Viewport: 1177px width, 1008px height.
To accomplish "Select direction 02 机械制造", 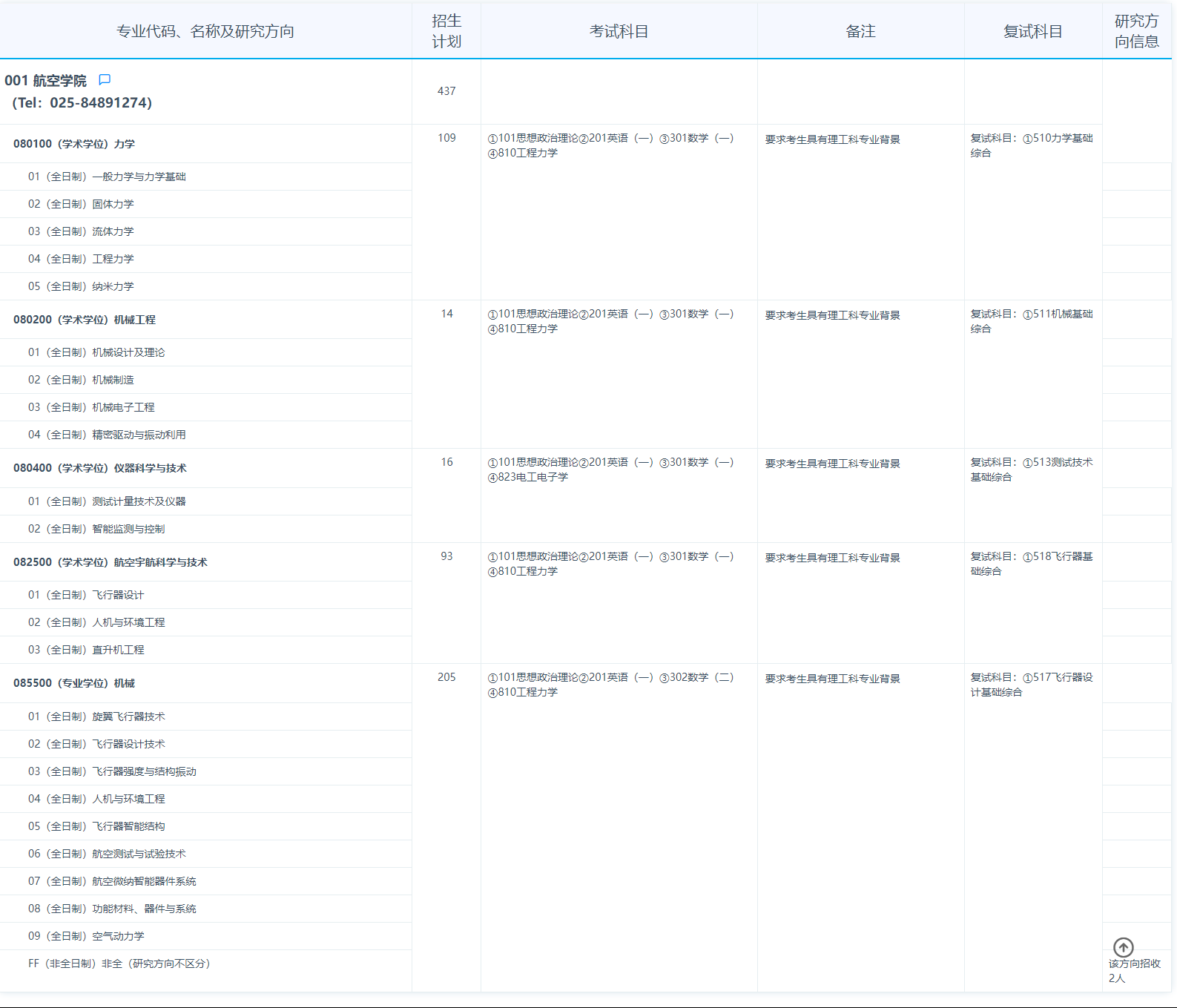I will coord(205,380).
